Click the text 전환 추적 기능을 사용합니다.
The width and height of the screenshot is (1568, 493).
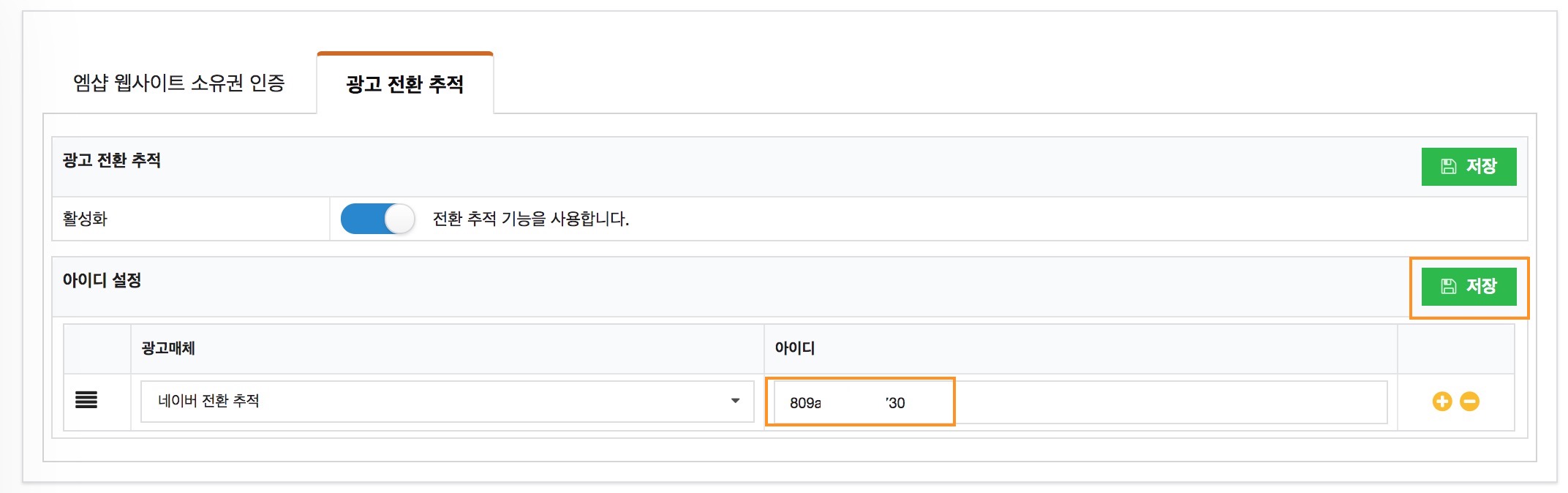pos(531,219)
